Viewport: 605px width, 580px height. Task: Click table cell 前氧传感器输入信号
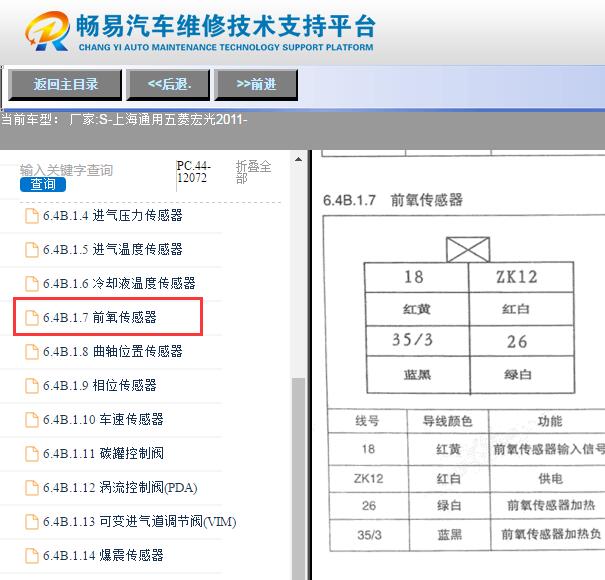click(549, 449)
